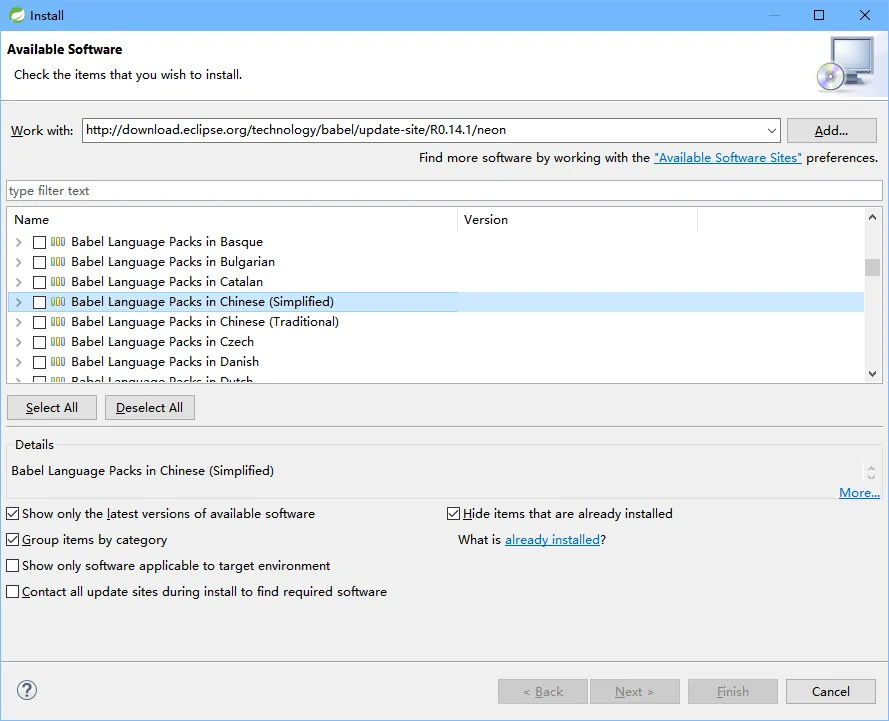This screenshot has height=721, width=889.
Task: Click the category icon for Catalan language pack
Action: pos(58,282)
